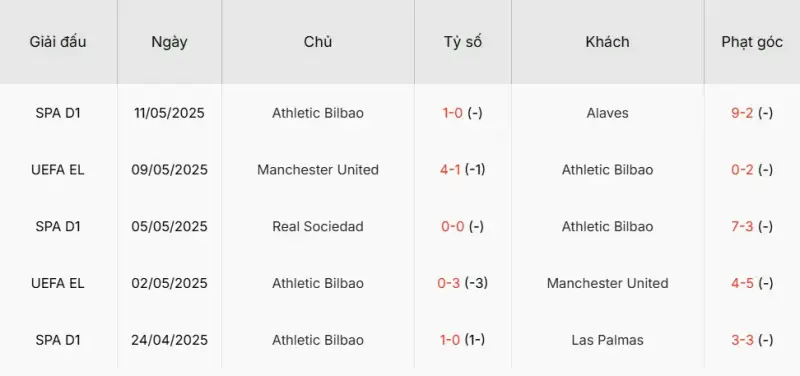Click Las Palmas away team name

click(x=608, y=340)
